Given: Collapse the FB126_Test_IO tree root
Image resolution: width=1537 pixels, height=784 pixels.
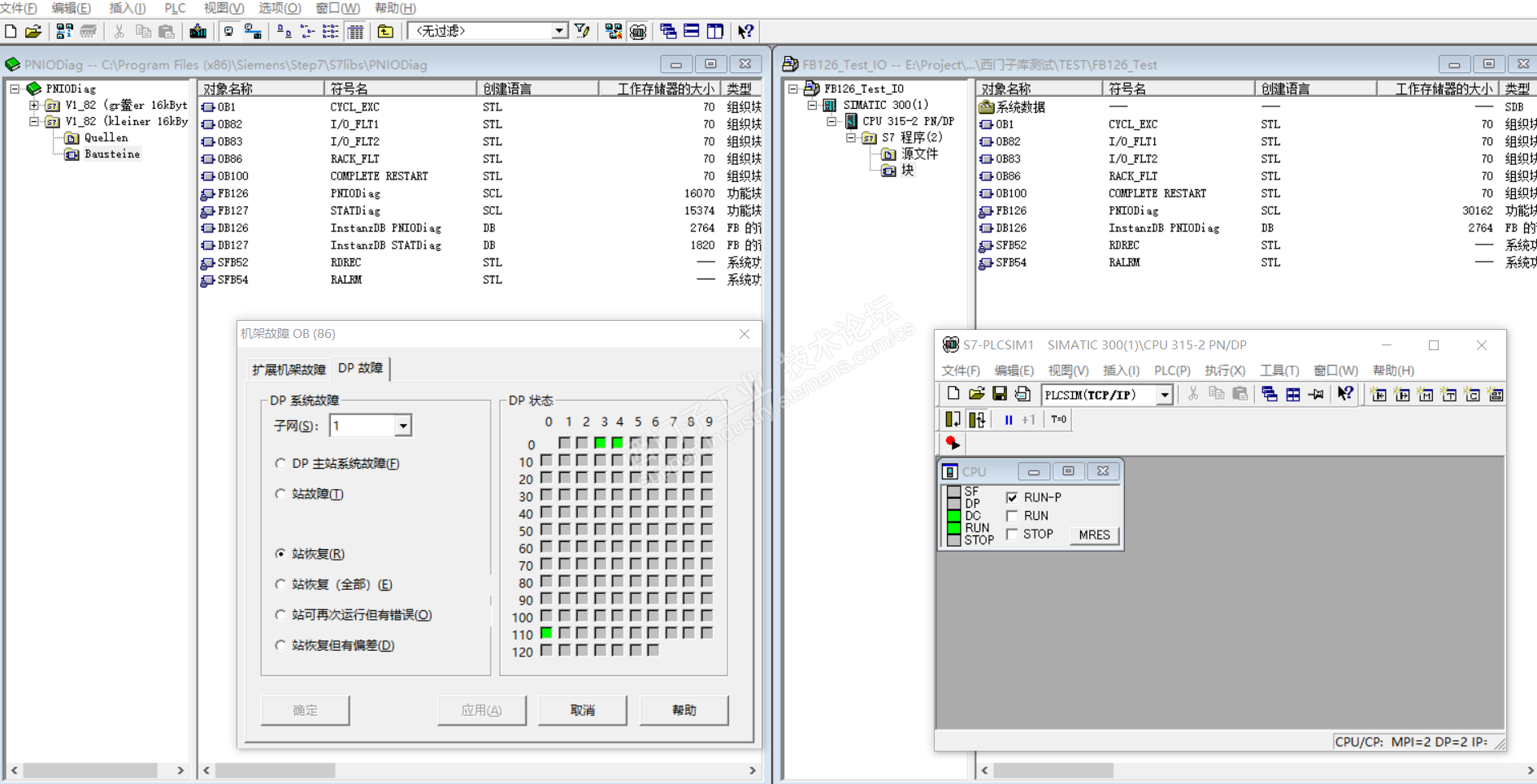Looking at the screenshot, I should click(793, 89).
